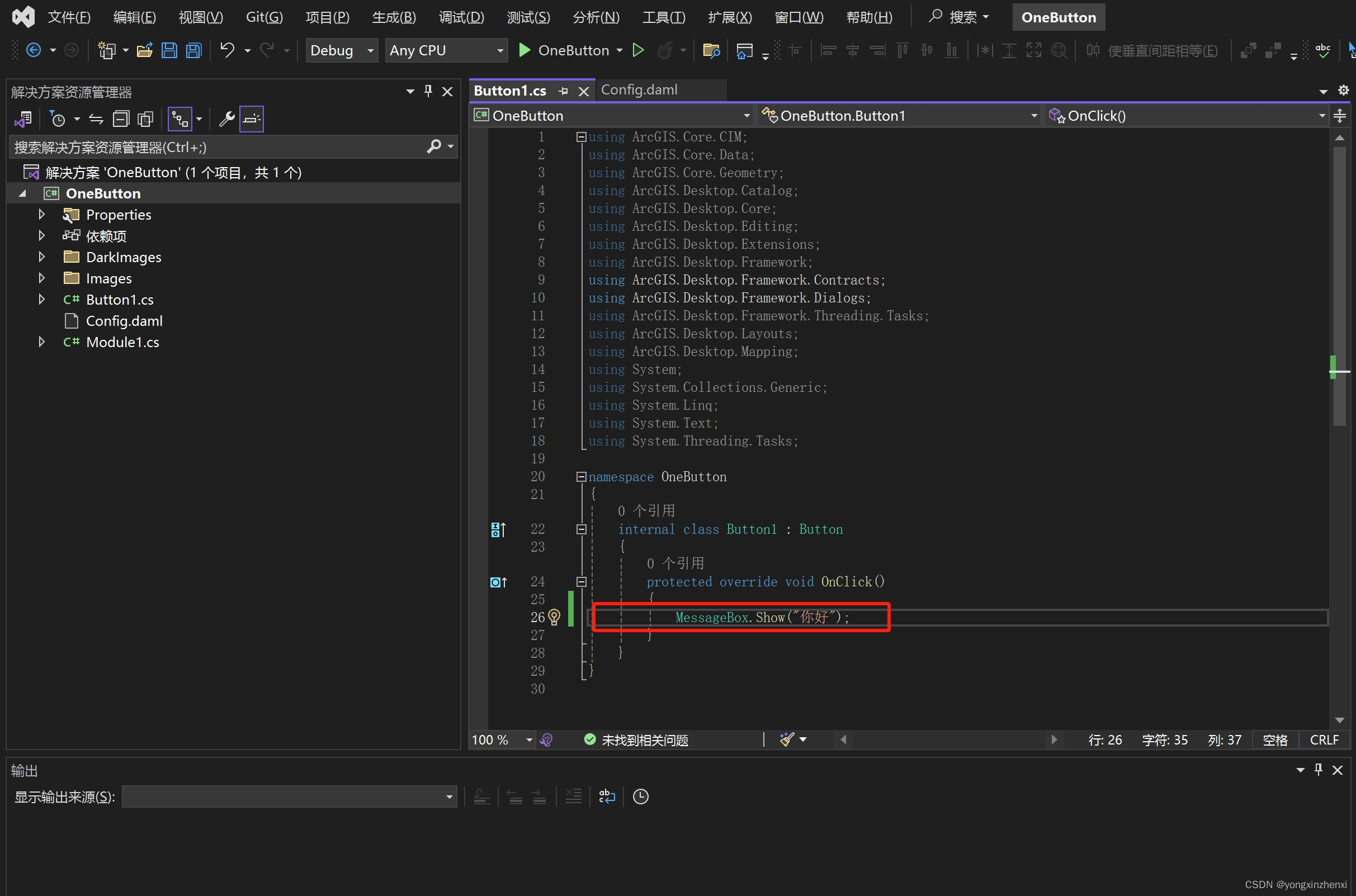Open the OneButton project scope dropdown
The height and width of the screenshot is (896, 1356).
(x=612, y=116)
